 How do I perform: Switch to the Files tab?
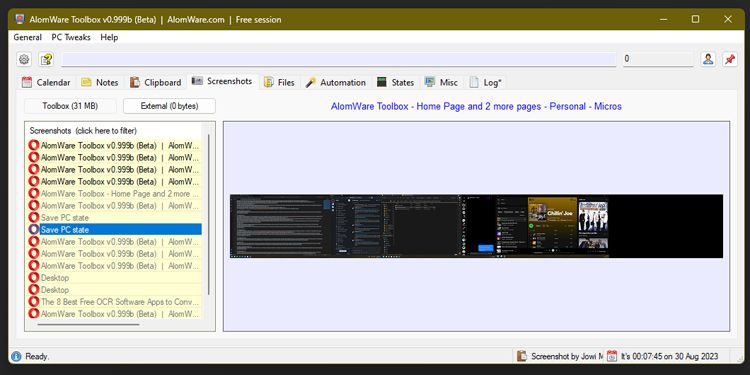click(x=279, y=82)
